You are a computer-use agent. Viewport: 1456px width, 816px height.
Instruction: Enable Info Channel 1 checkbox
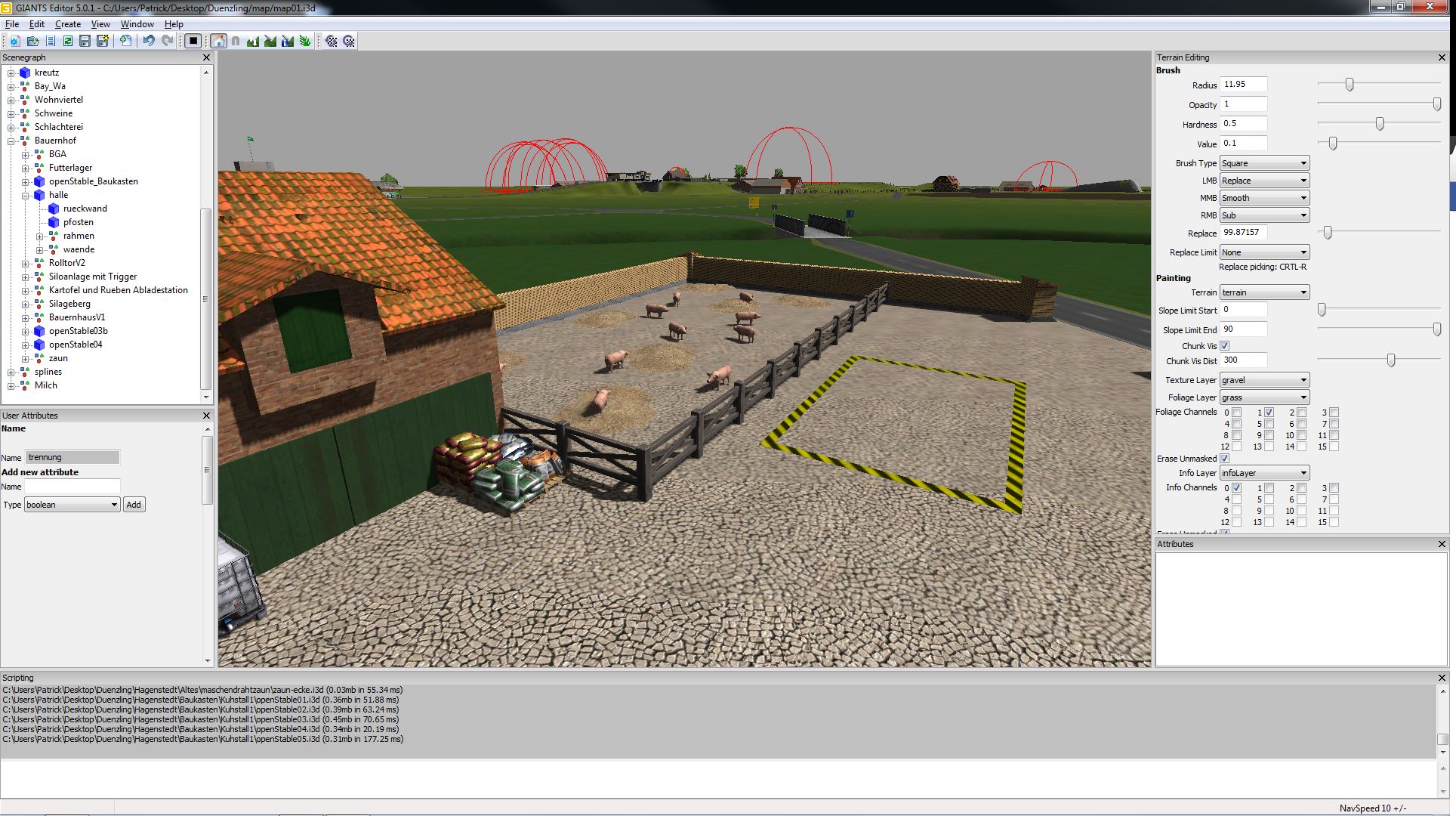[x=1269, y=488]
